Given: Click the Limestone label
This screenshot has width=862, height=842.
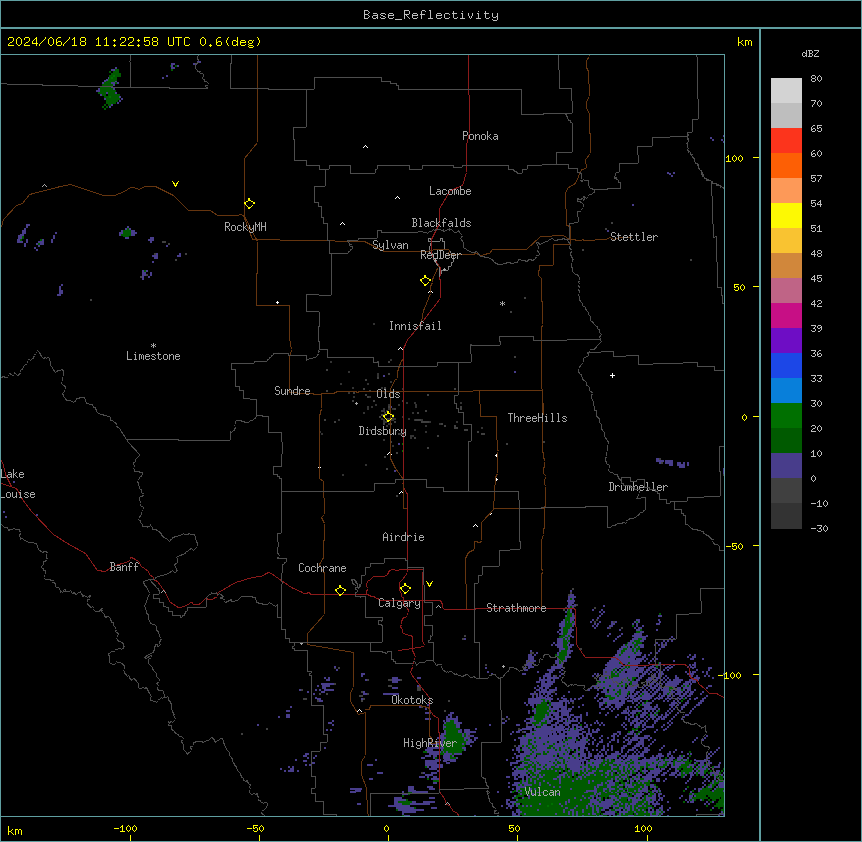Looking at the screenshot, I should [x=153, y=356].
